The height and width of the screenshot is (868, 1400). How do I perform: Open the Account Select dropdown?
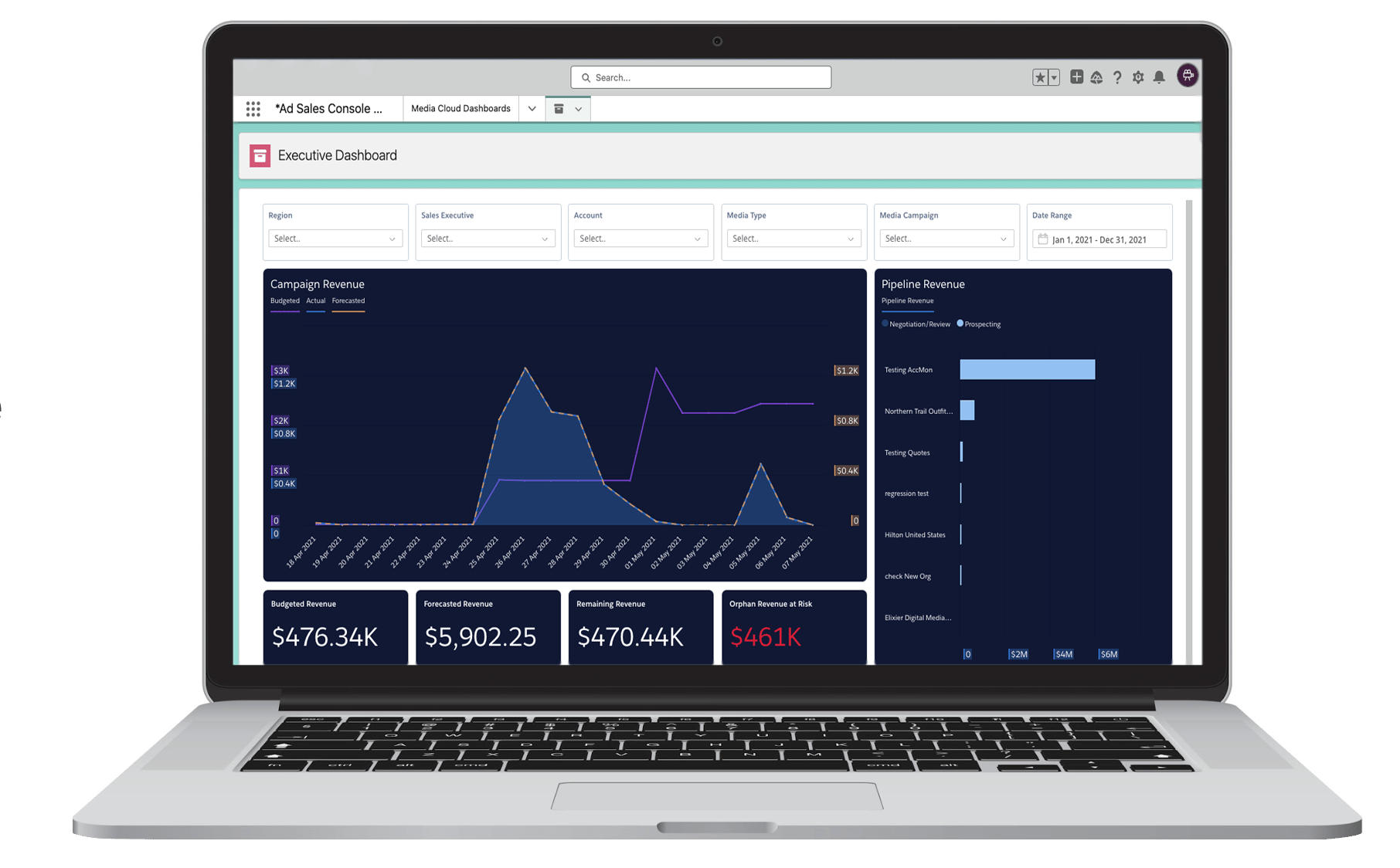[x=641, y=239]
